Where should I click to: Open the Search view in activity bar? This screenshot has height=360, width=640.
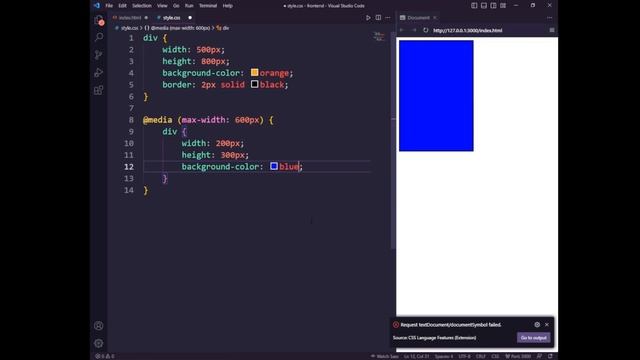(99, 37)
